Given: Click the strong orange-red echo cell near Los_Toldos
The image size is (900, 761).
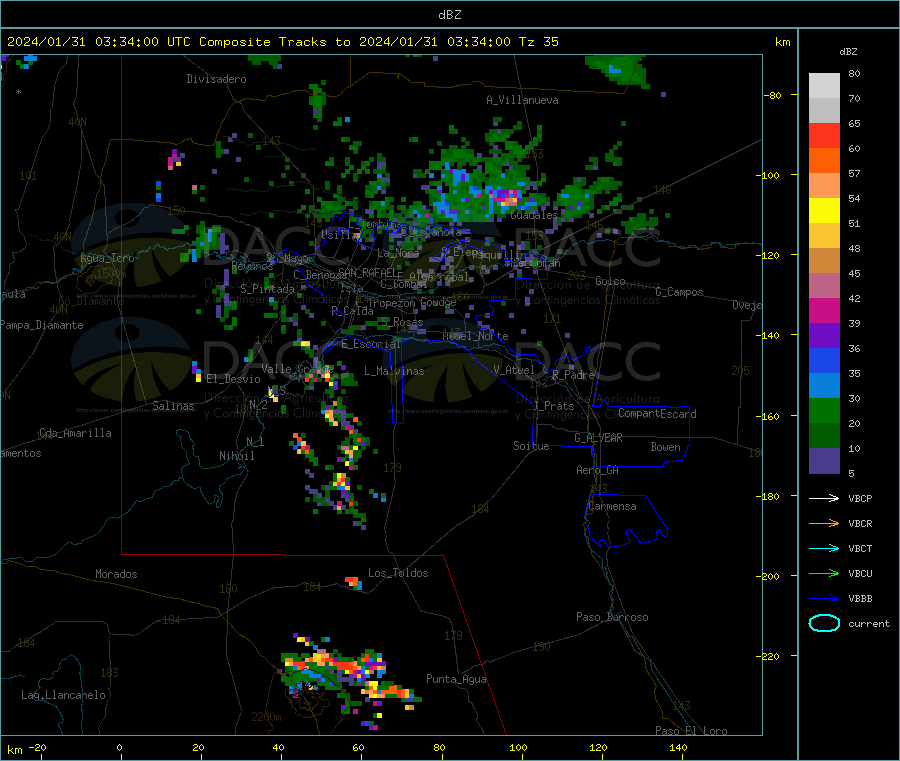Looking at the screenshot, I should pos(354,583).
